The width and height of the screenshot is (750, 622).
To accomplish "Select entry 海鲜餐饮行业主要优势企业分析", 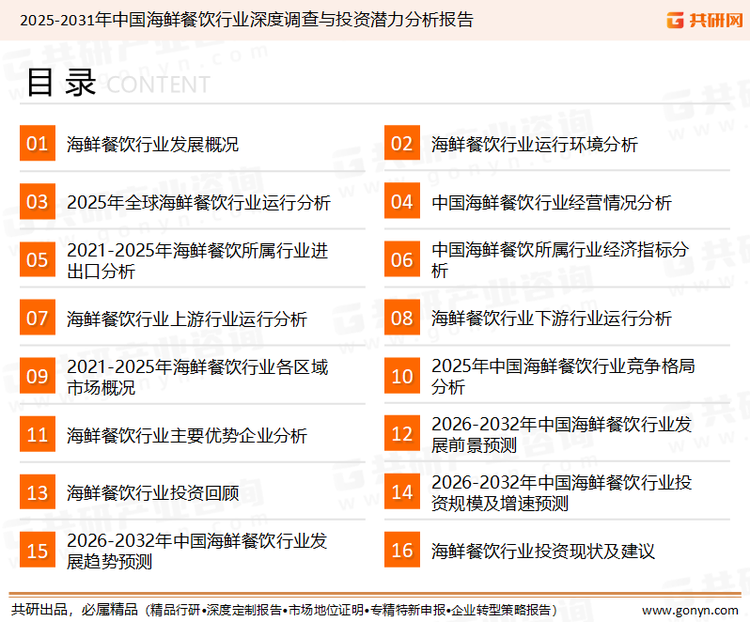I will (x=187, y=435).
